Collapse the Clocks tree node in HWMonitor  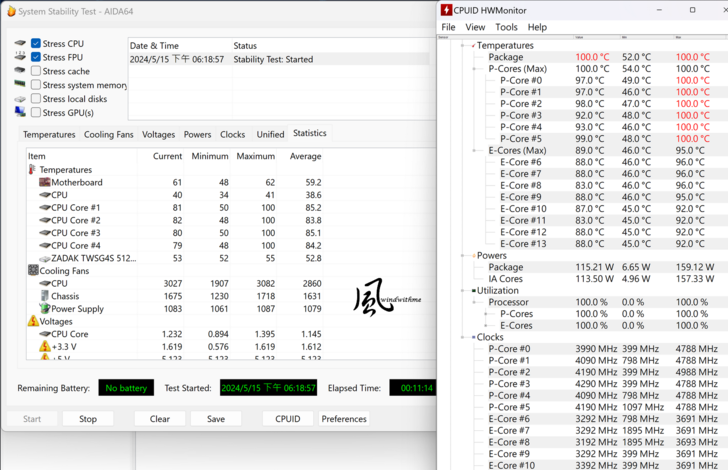pyautogui.click(x=462, y=337)
